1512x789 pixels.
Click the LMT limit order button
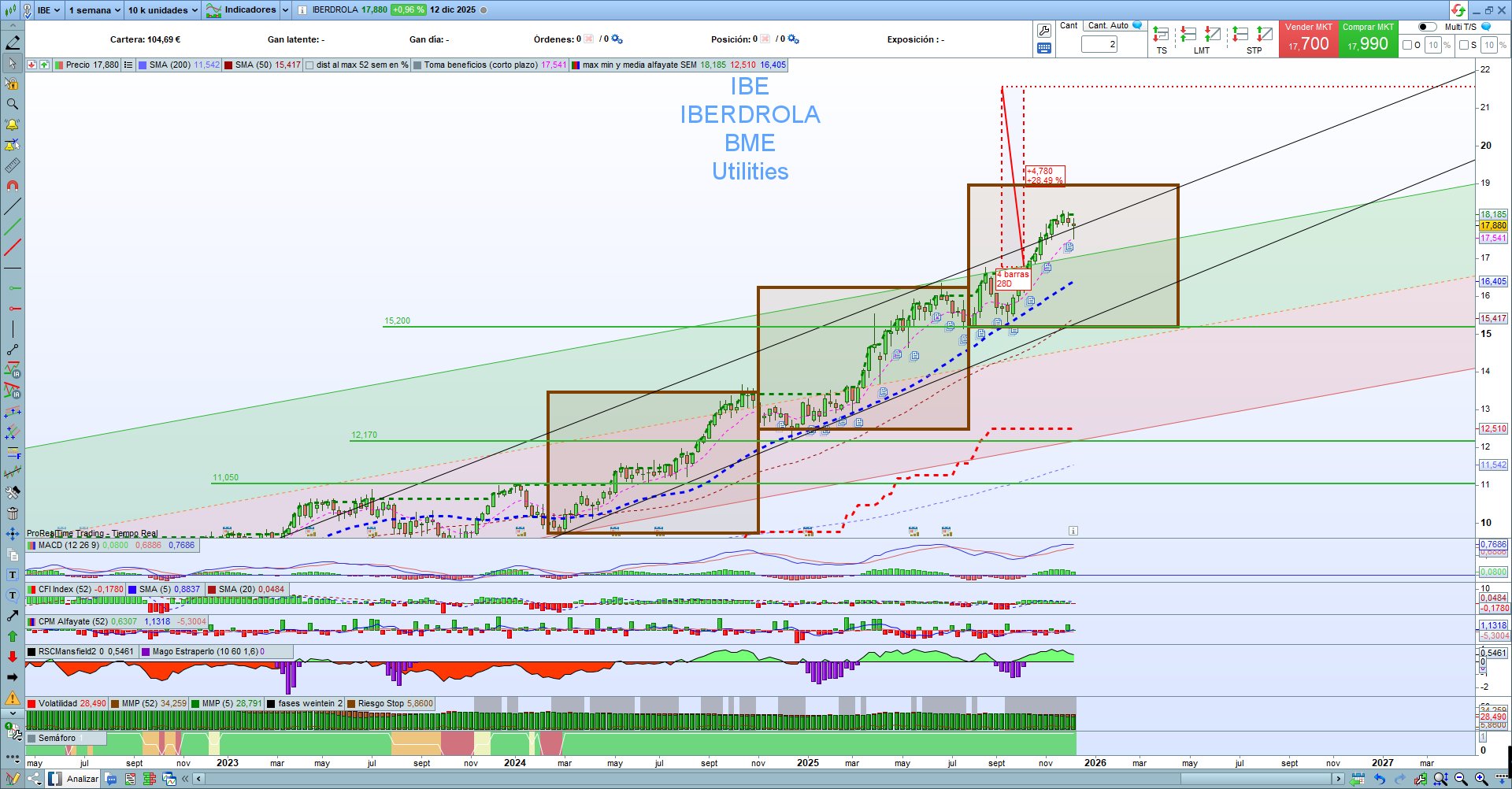click(1201, 40)
